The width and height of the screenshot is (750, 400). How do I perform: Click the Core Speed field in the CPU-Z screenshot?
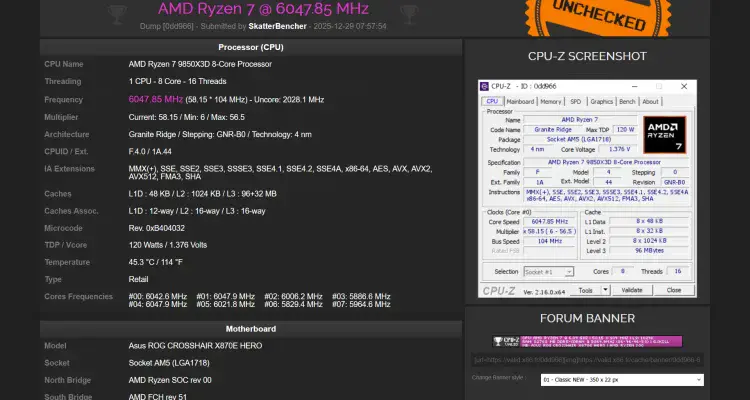(x=550, y=222)
